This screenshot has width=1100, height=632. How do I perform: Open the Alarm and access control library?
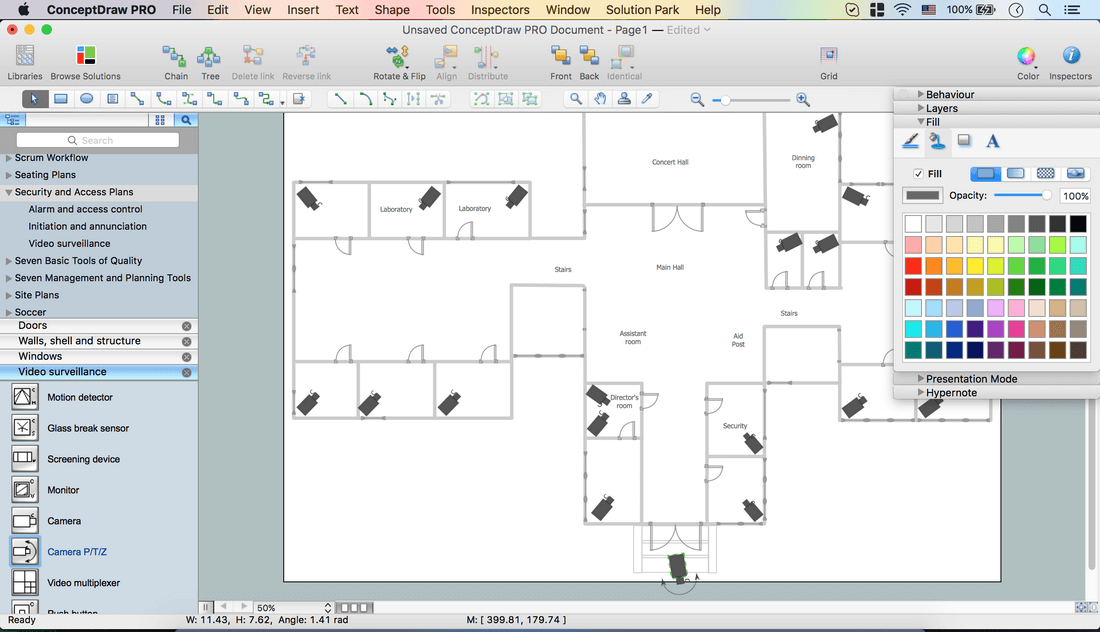[x=86, y=209]
